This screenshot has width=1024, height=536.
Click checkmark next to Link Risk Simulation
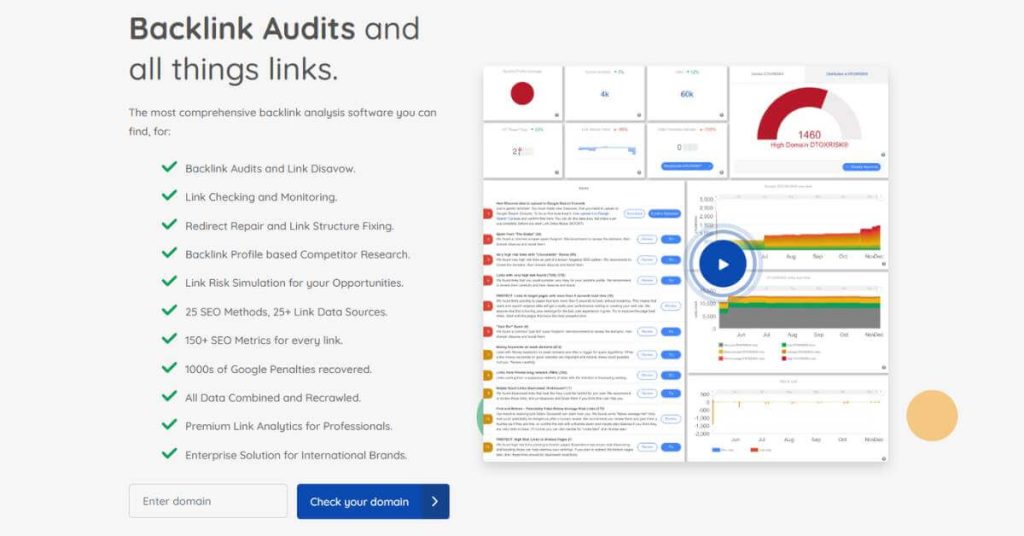click(x=169, y=283)
